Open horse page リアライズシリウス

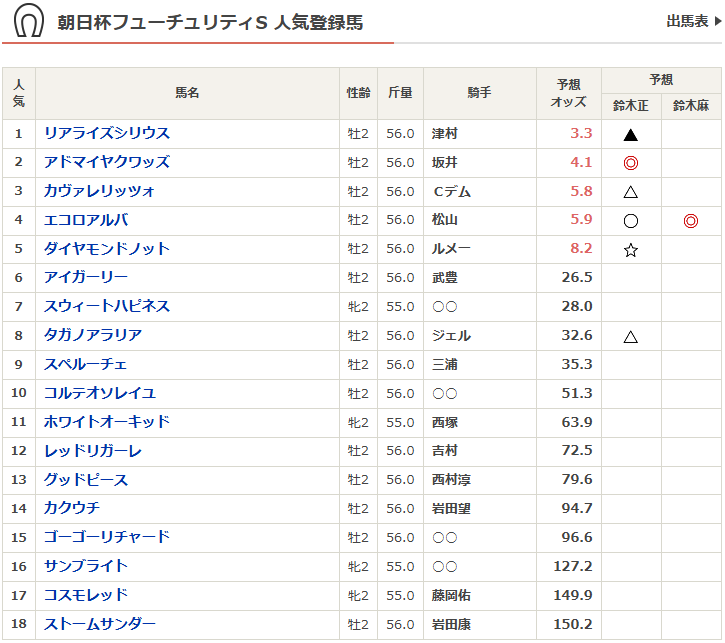[107, 133]
